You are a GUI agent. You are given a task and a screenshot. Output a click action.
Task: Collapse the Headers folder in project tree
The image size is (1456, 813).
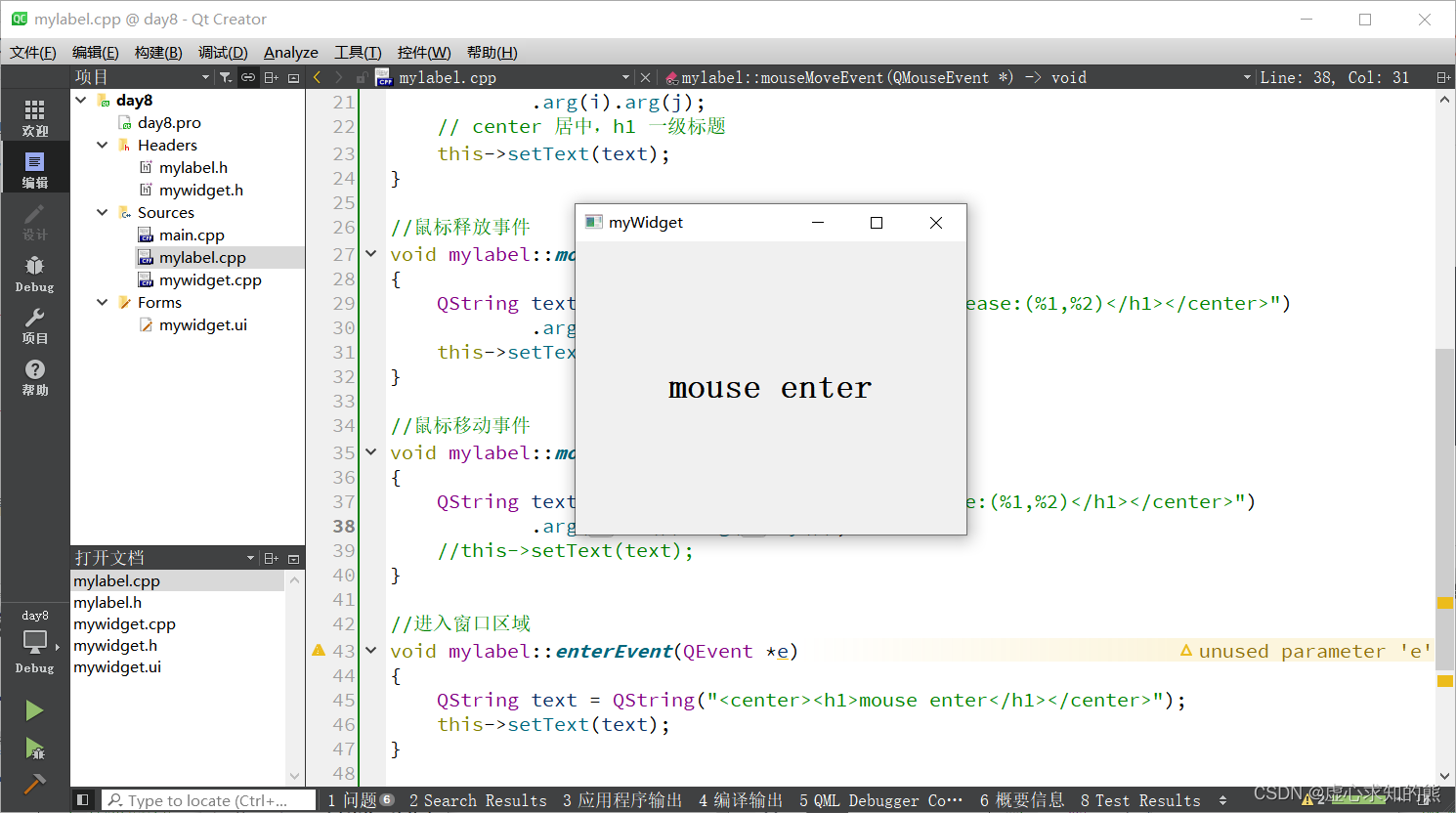pos(102,145)
